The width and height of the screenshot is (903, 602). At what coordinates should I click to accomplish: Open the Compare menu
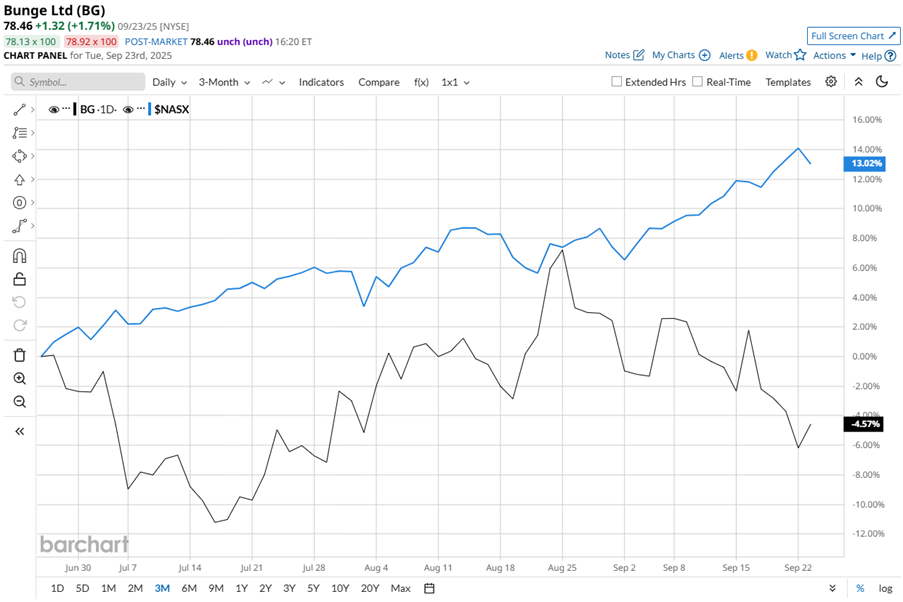(378, 82)
